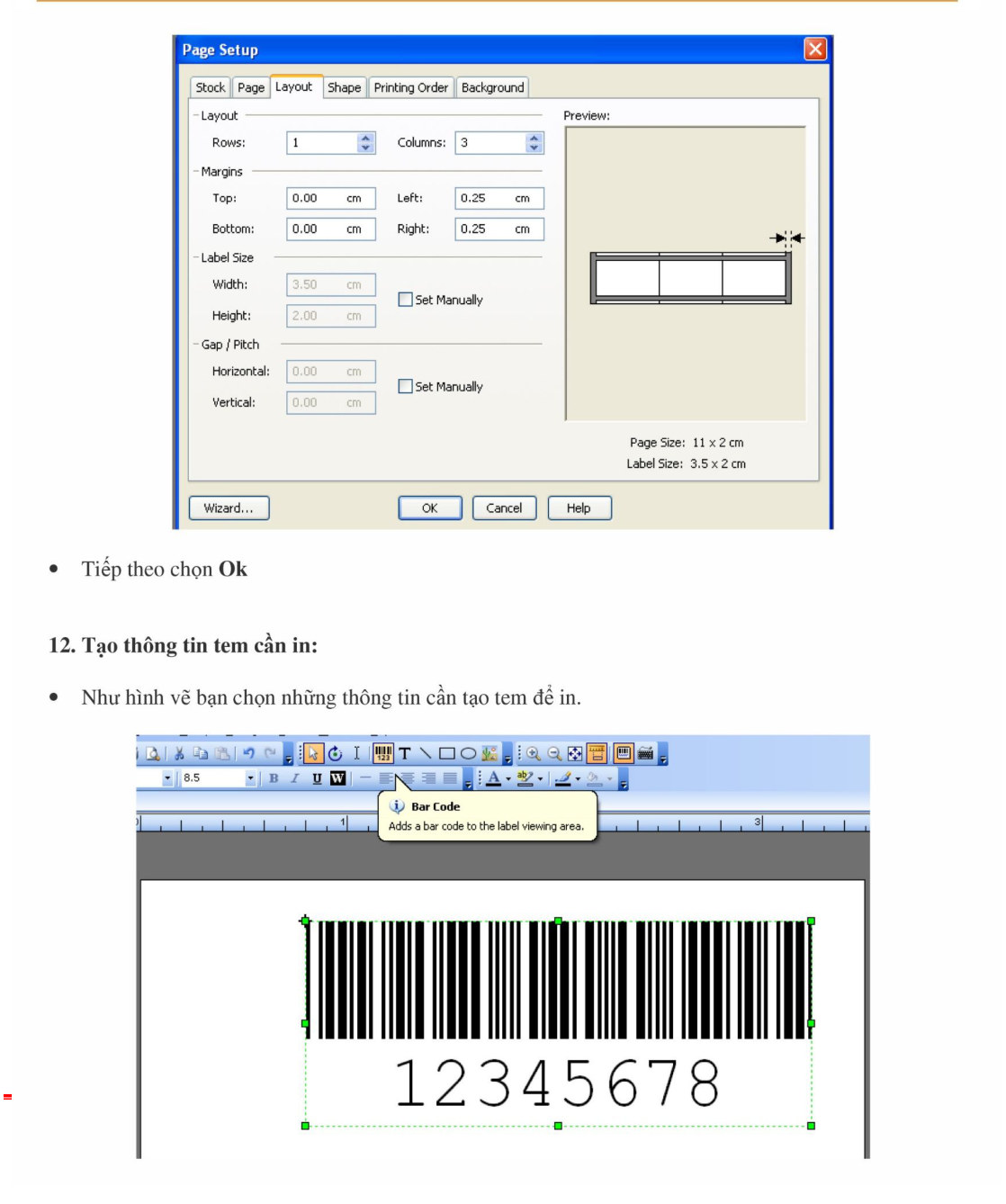Close the Page Setup dialog
Viewport: 1006px width, 1204px height.
[815, 49]
